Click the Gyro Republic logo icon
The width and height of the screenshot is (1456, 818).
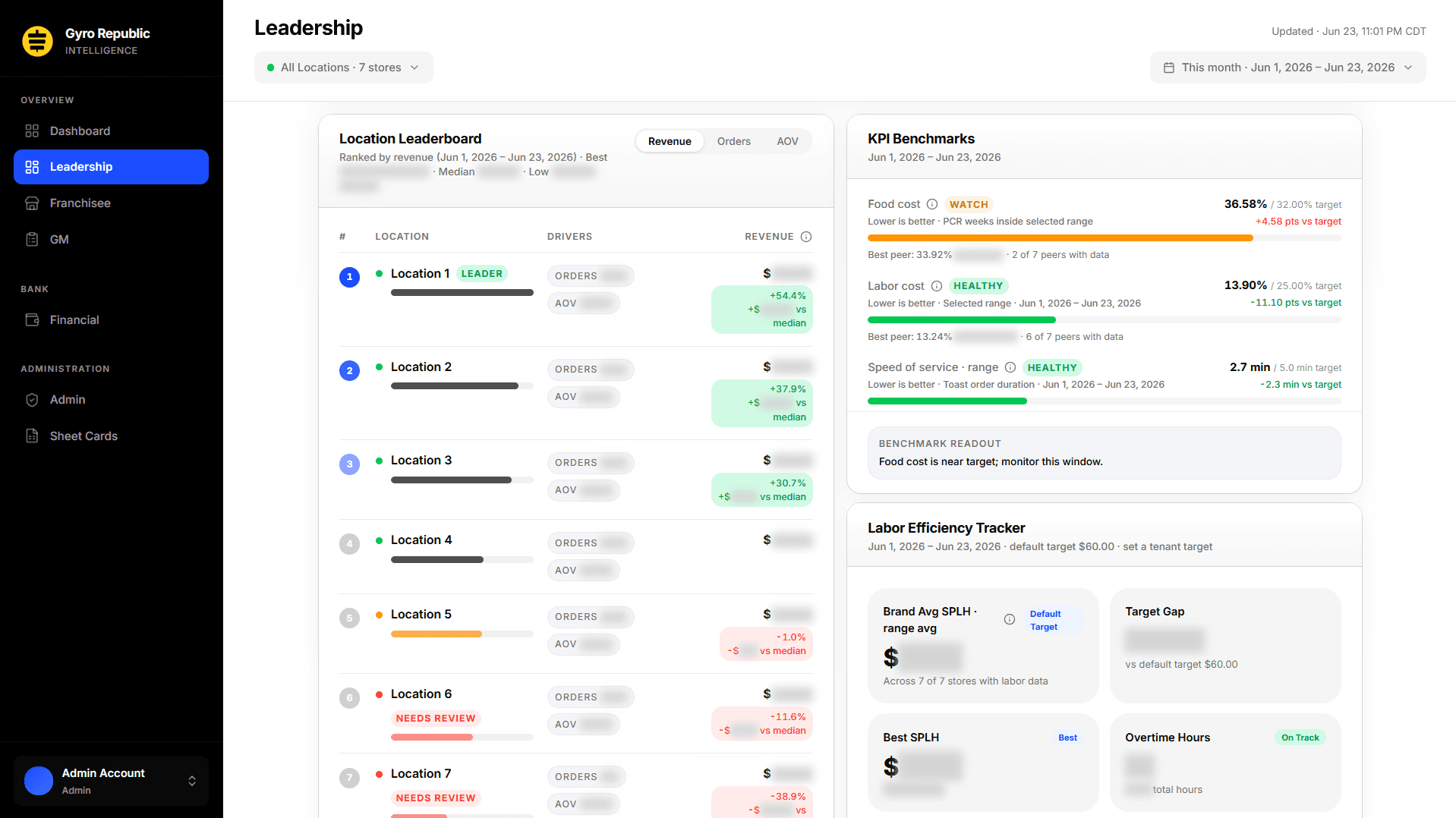[x=37, y=41]
